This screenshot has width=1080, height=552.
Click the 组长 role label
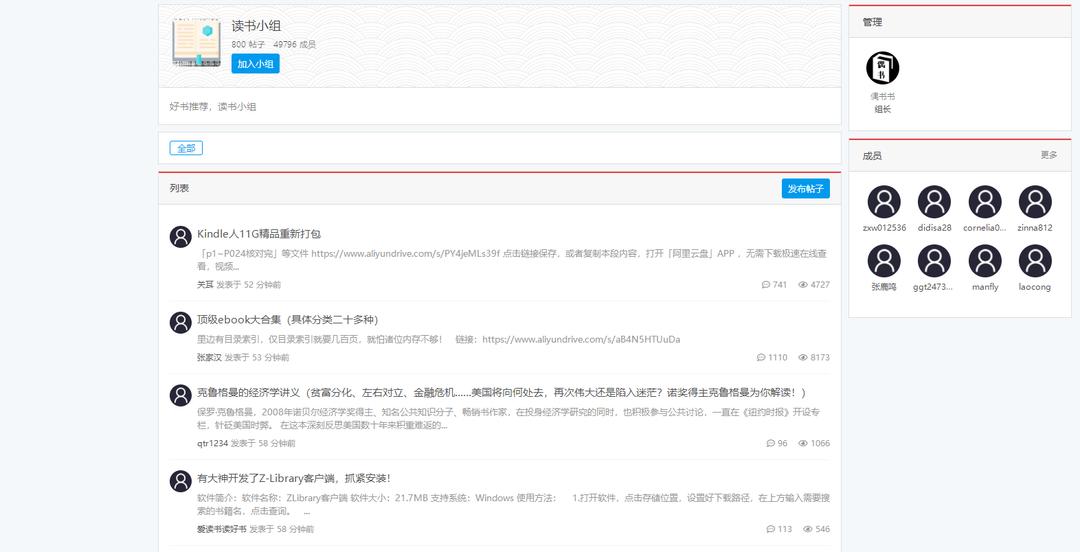(882, 109)
